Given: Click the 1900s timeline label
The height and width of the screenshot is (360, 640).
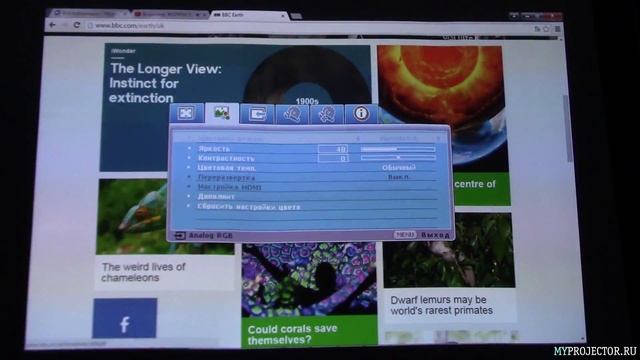Looking at the screenshot, I should point(307,101).
